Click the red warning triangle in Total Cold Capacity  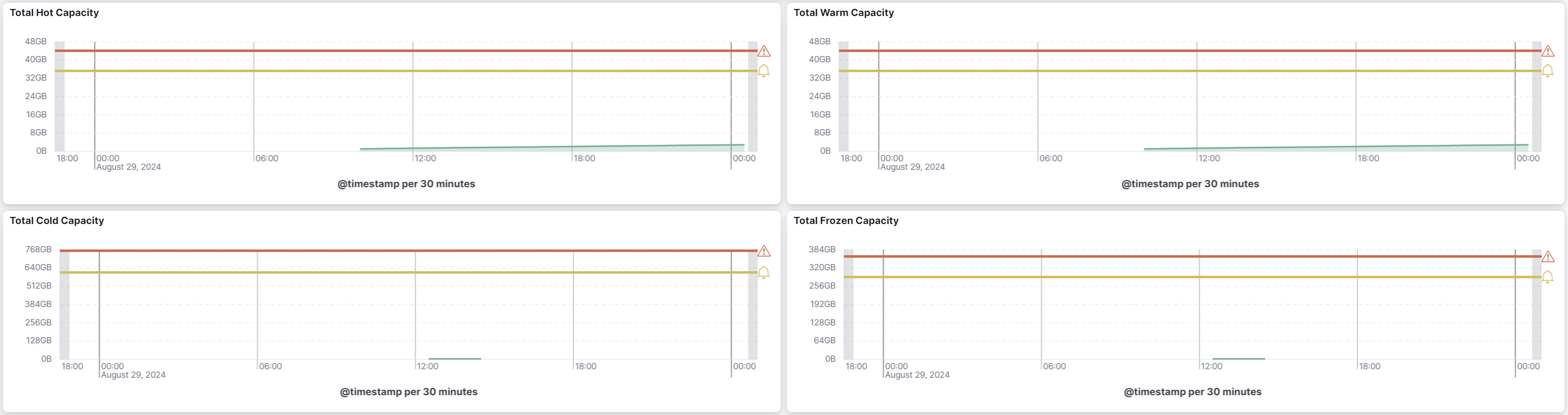764,251
